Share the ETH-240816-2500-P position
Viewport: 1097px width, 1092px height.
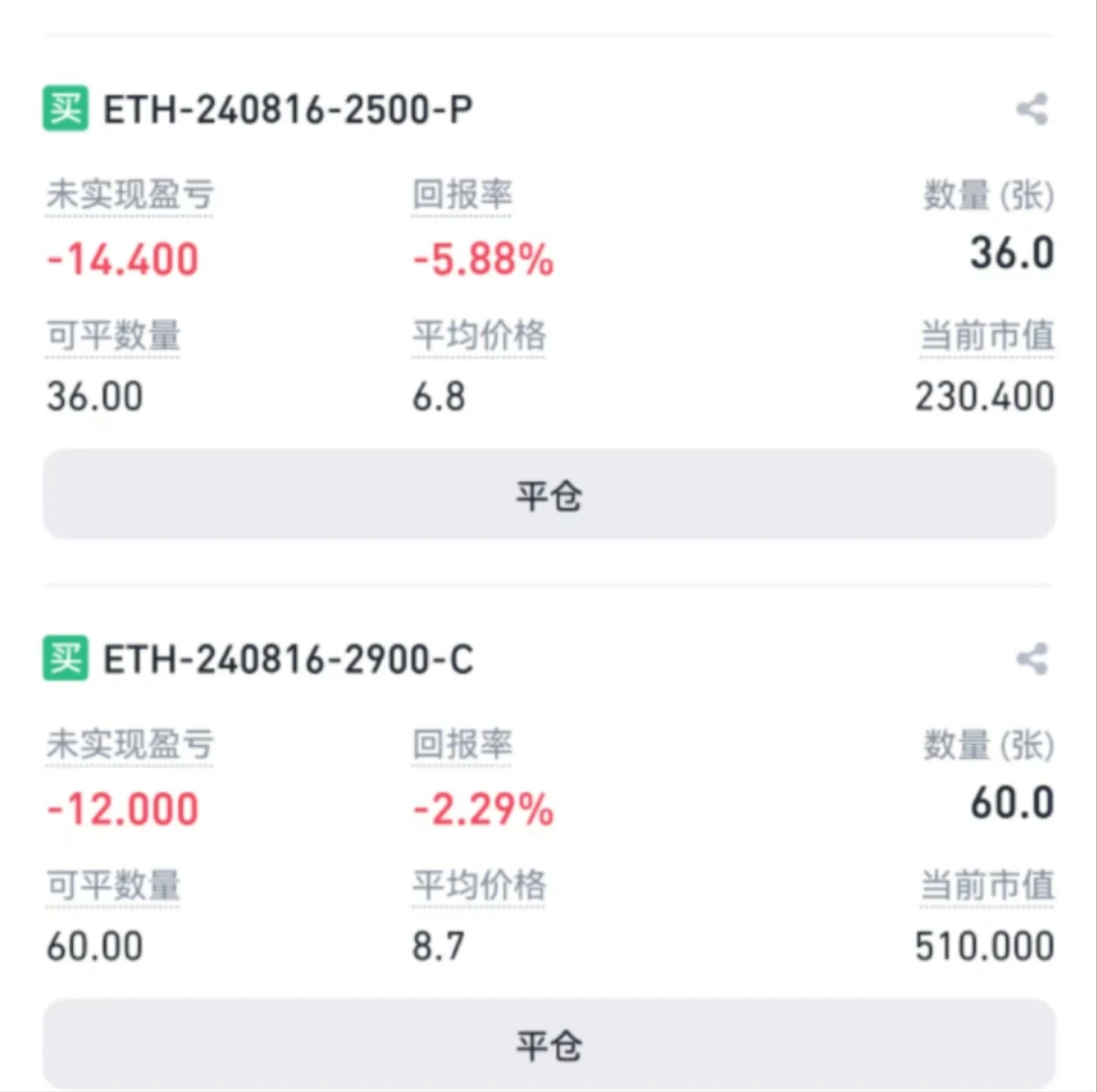[x=1032, y=110]
